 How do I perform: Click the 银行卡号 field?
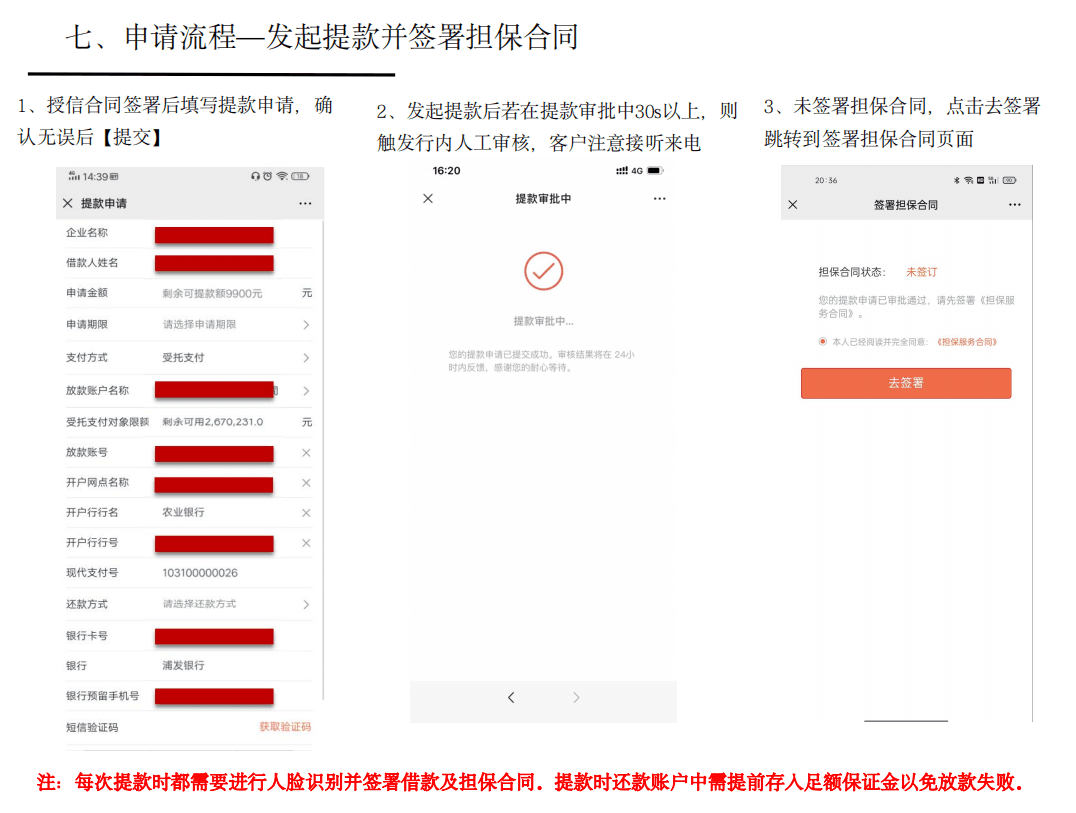coord(214,637)
